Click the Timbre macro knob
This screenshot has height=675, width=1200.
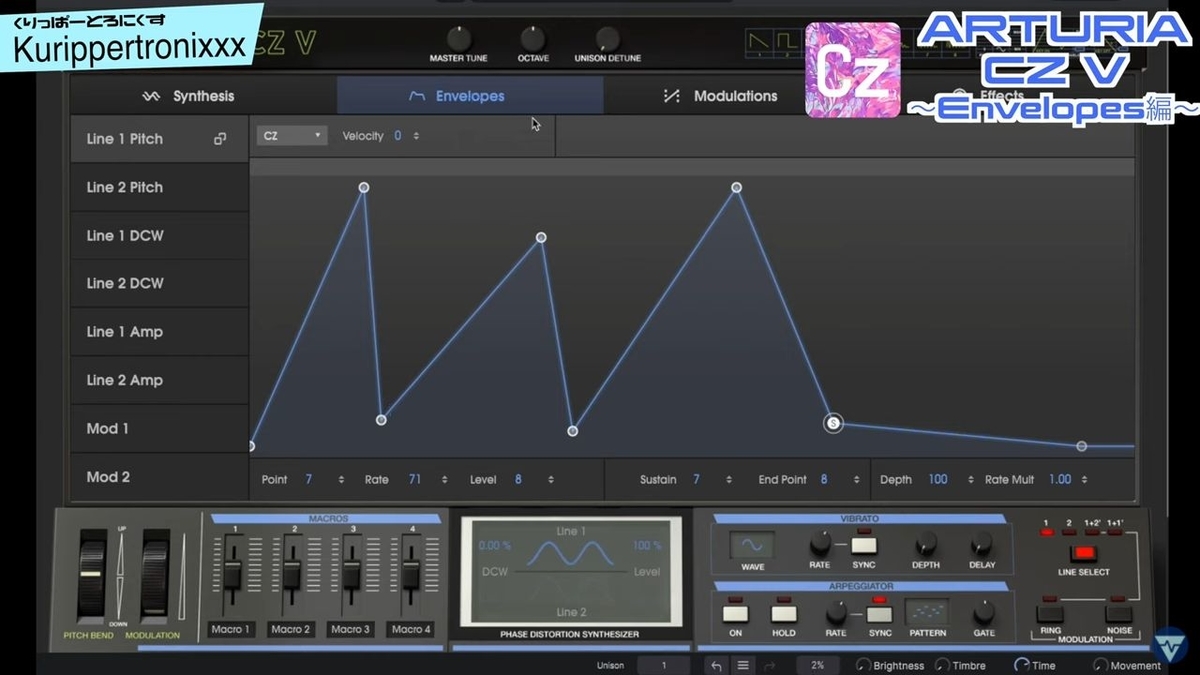tap(942, 665)
